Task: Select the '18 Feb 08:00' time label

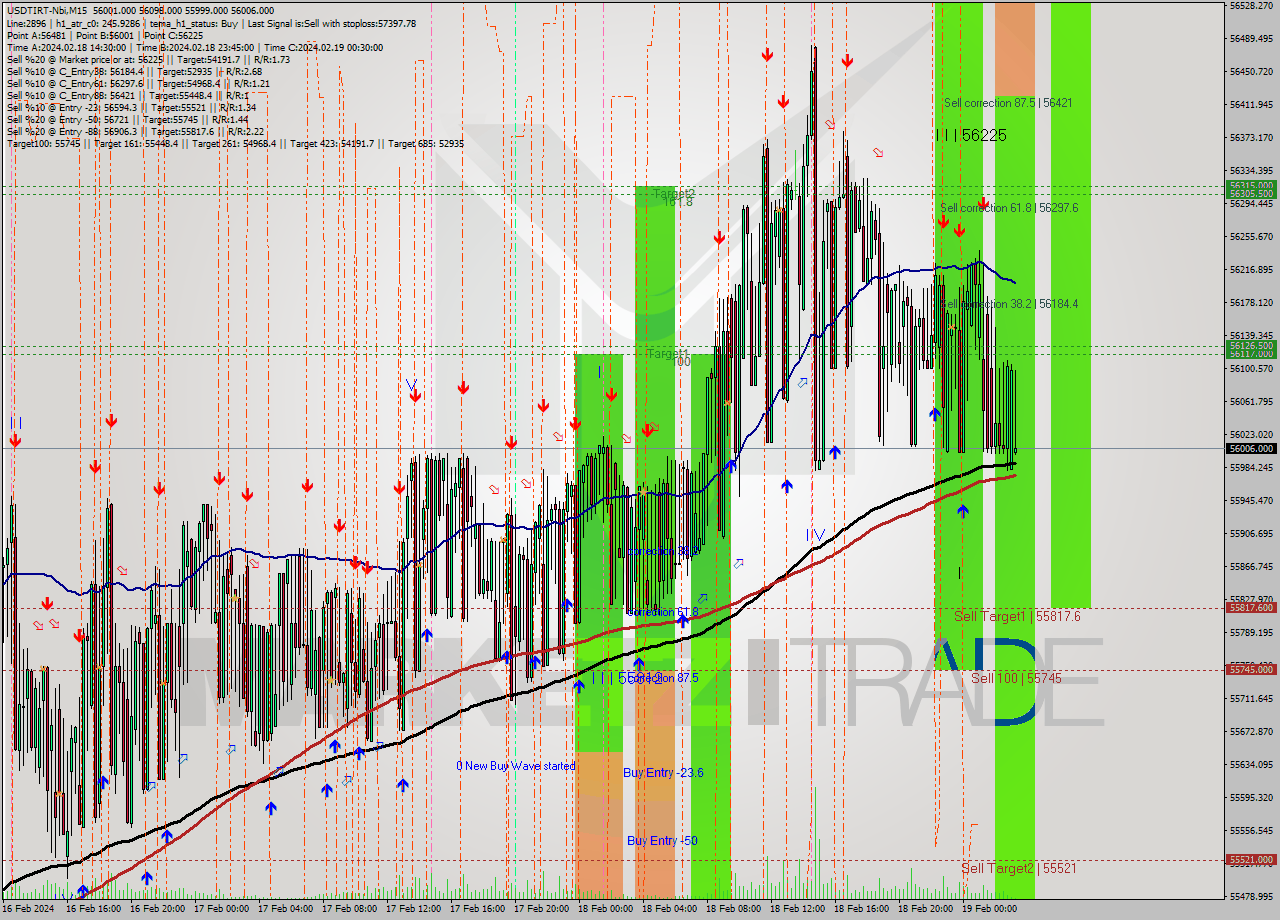Action: tap(734, 909)
